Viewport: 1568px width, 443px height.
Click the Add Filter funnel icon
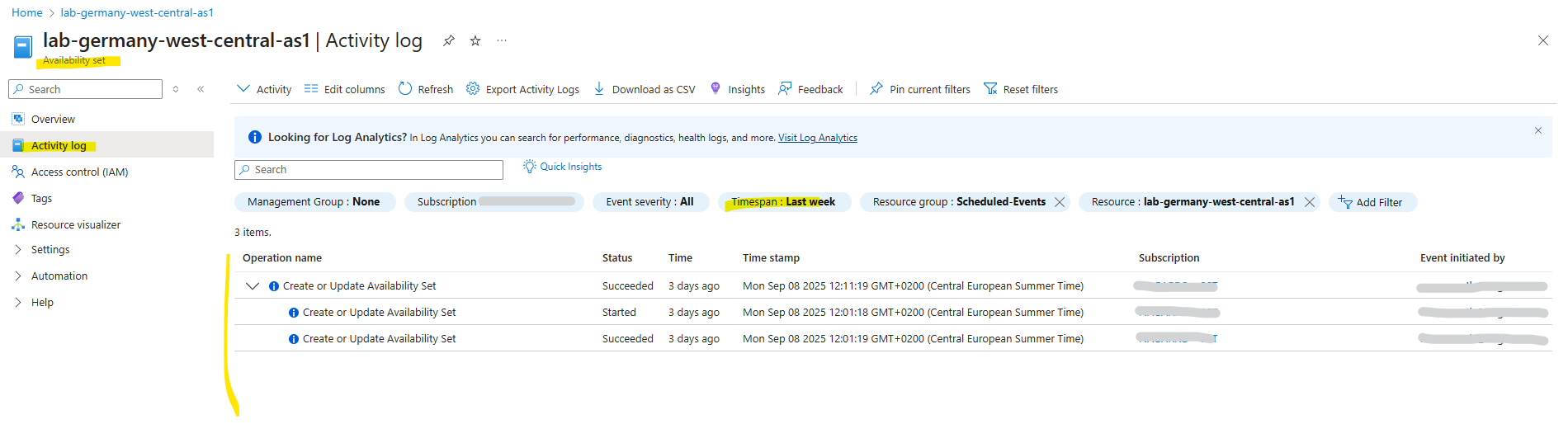coord(1345,202)
